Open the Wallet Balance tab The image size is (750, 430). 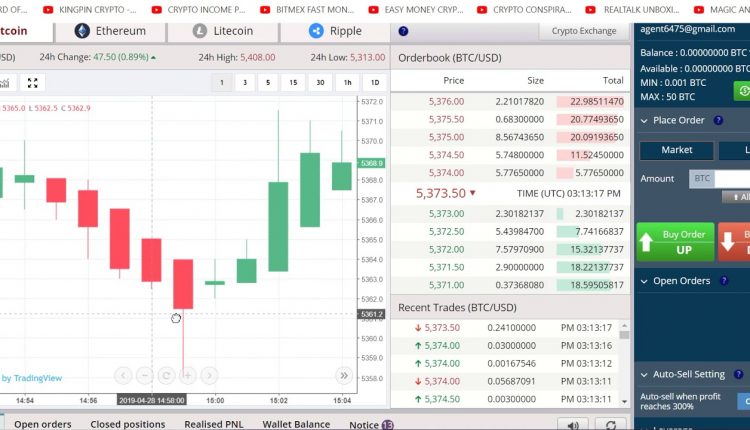click(296, 424)
